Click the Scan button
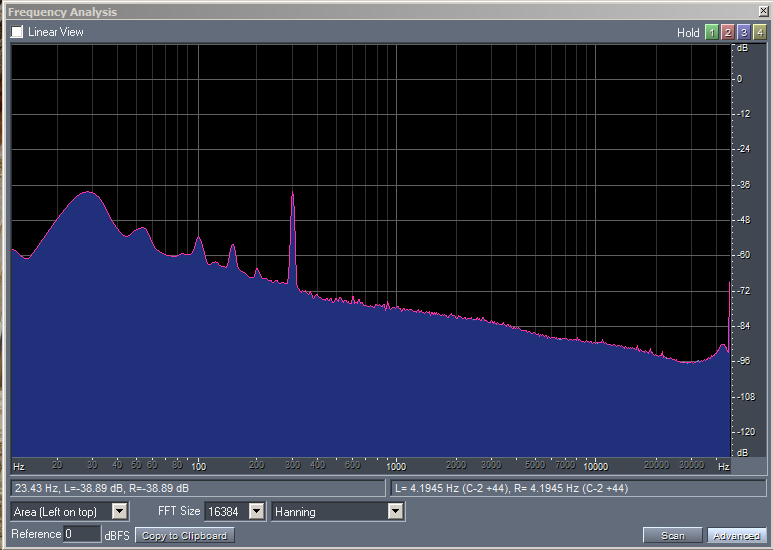Image resolution: width=773 pixels, height=550 pixels. (x=672, y=536)
